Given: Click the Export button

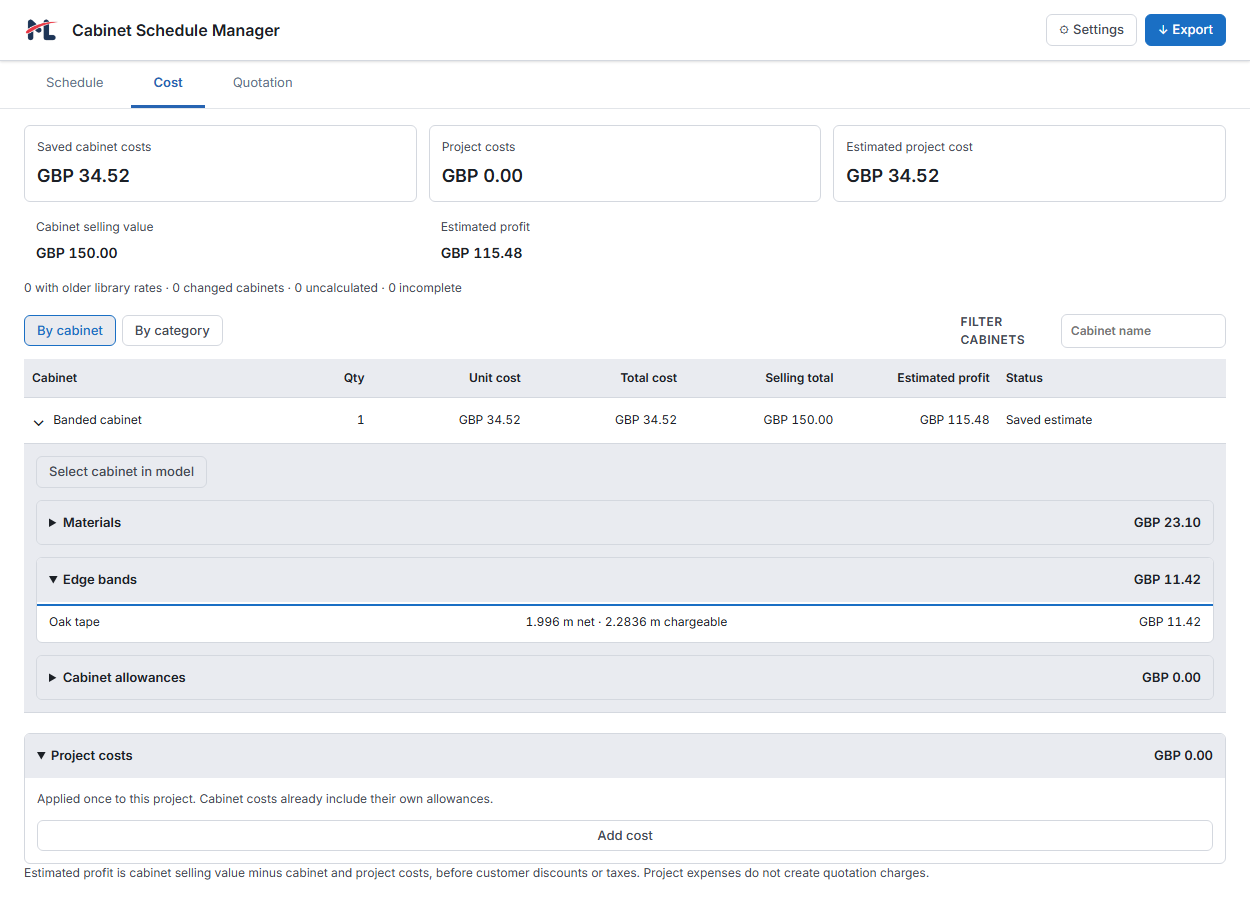Looking at the screenshot, I should tap(1185, 30).
